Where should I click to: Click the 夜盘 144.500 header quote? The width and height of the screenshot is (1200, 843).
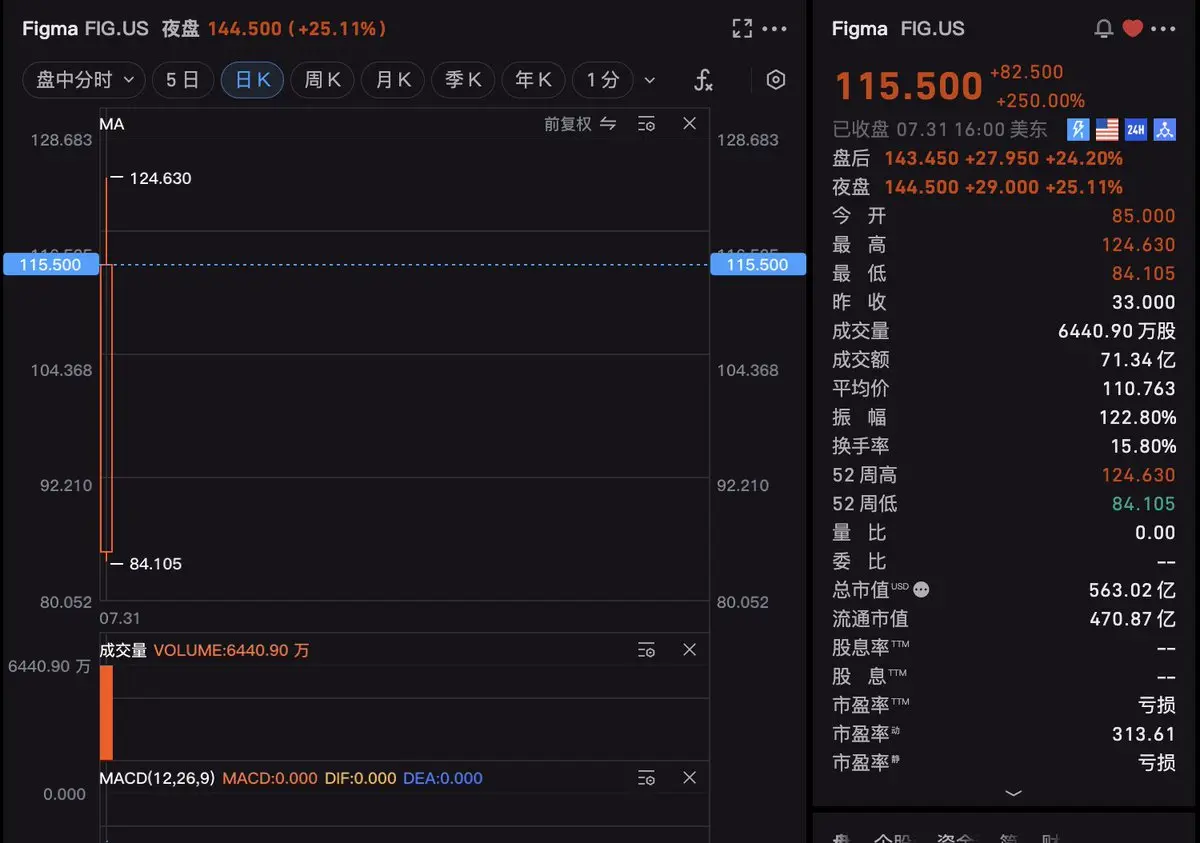(275, 29)
